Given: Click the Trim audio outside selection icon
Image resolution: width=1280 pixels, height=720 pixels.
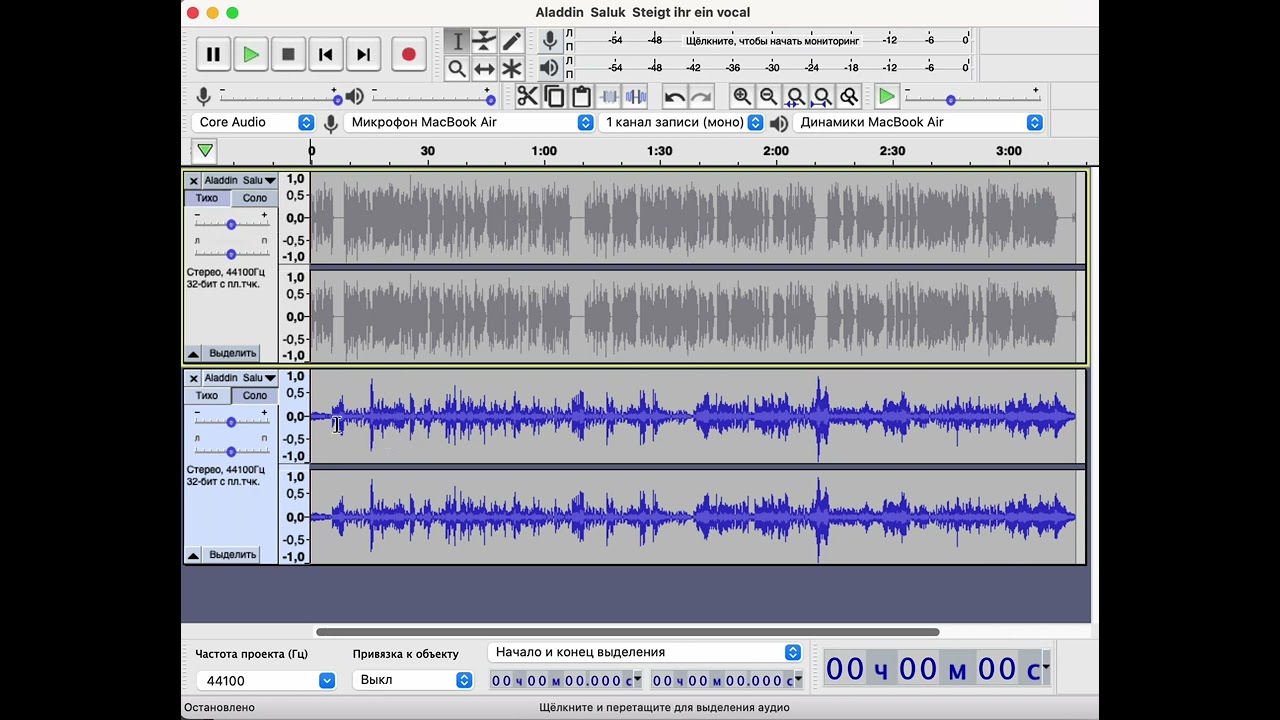Looking at the screenshot, I should 609,97.
